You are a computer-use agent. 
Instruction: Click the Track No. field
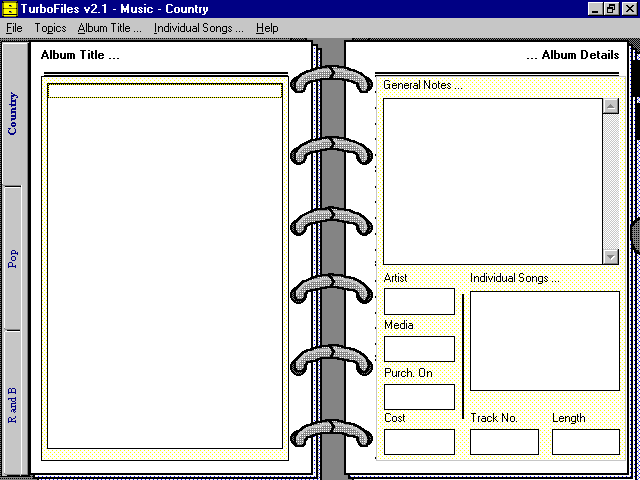tap(504, 442)
